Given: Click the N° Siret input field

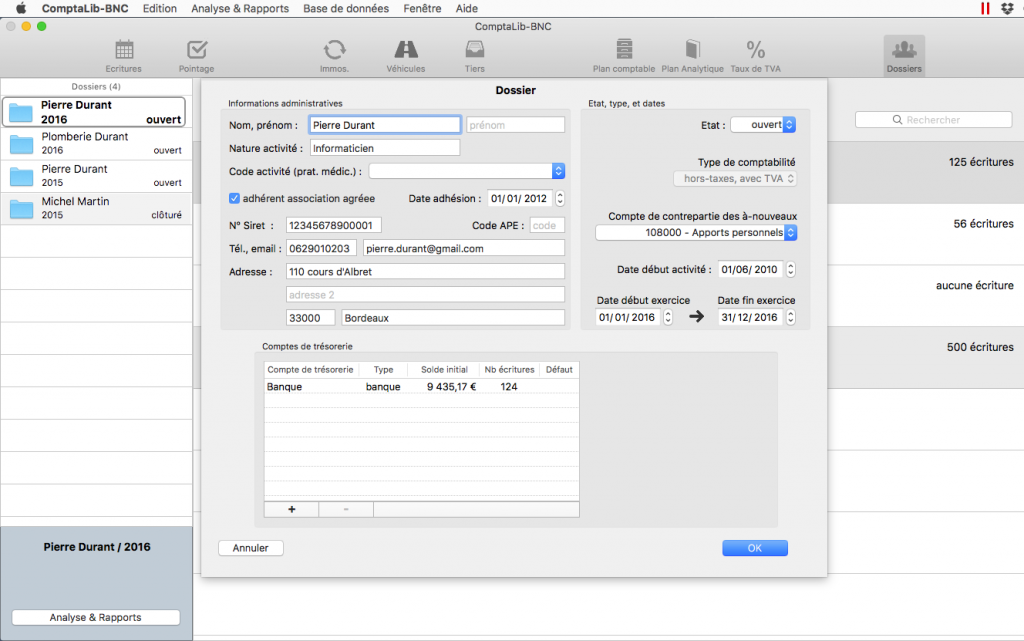Looking at the screenshot, I should (x=334, y=225).
